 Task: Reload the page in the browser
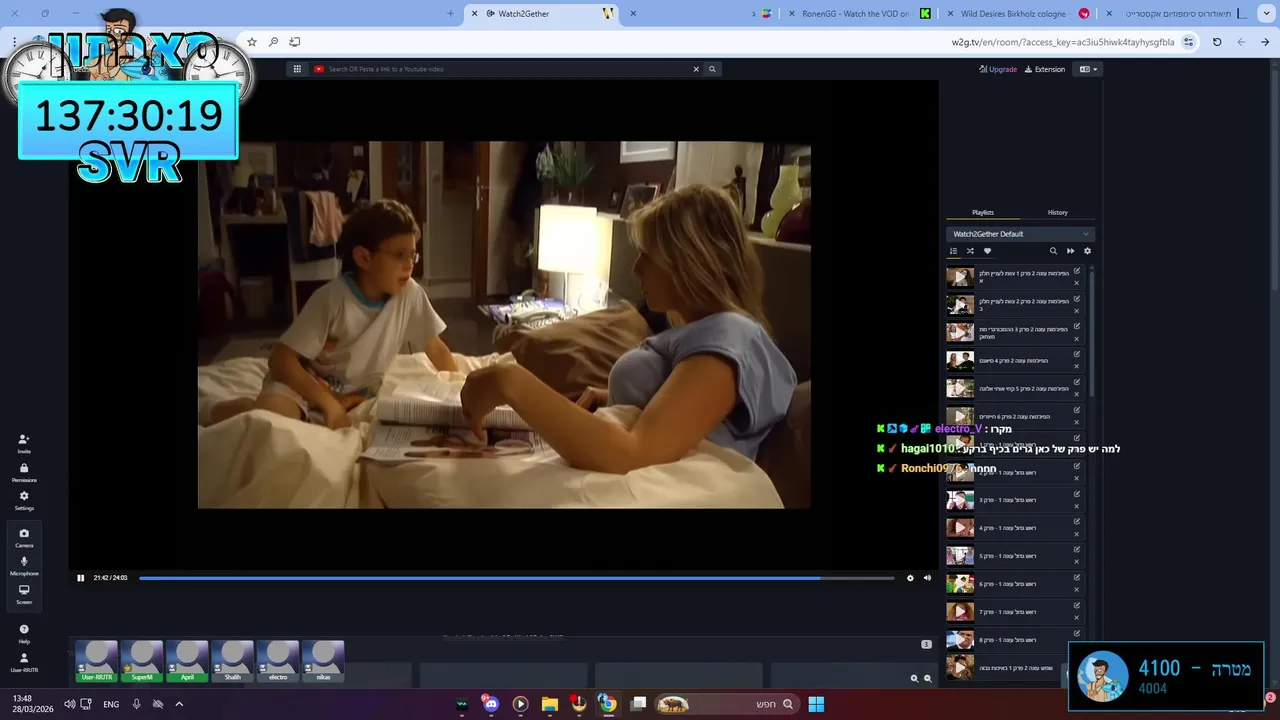pos(1217,42)
